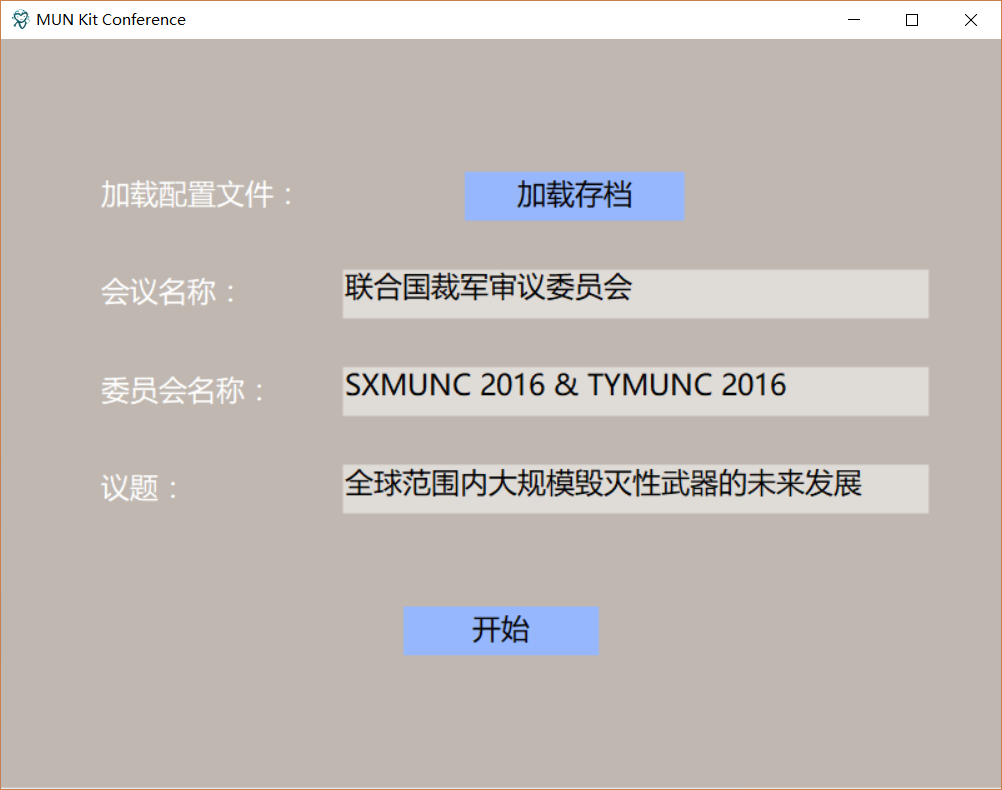Click the second 2016 in committee name field
Image resolution: width=1002 pixels, height=790 pixels.
(754, 385)
